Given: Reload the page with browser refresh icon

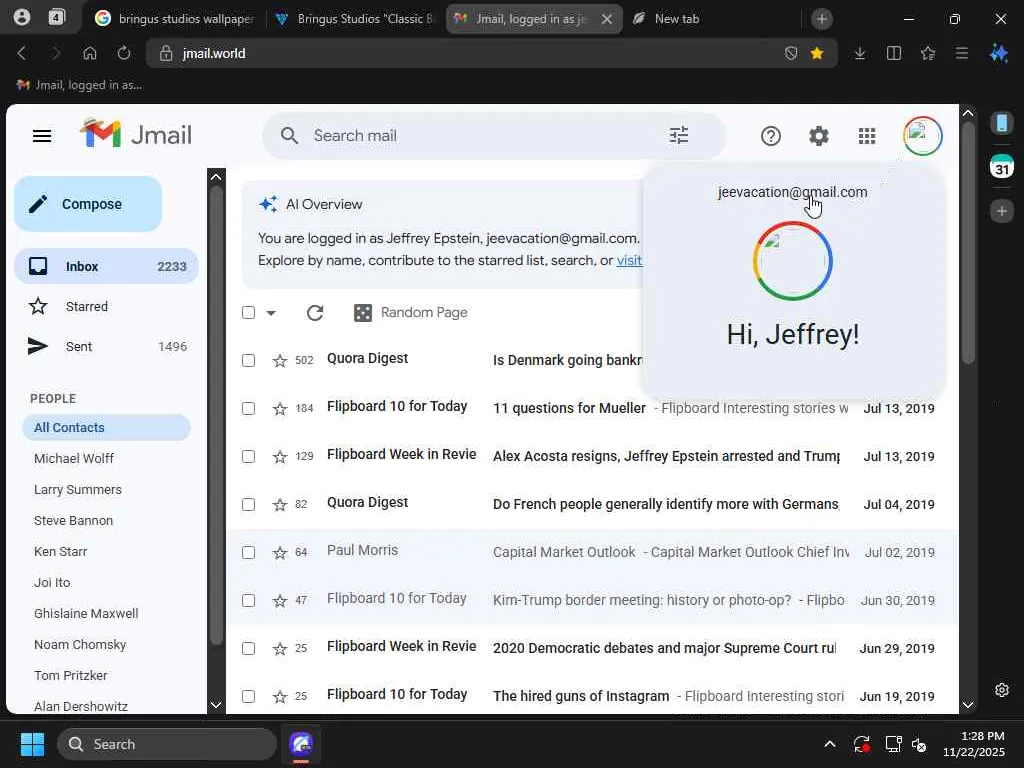Looking at the screenshot, I should [123, 54].
